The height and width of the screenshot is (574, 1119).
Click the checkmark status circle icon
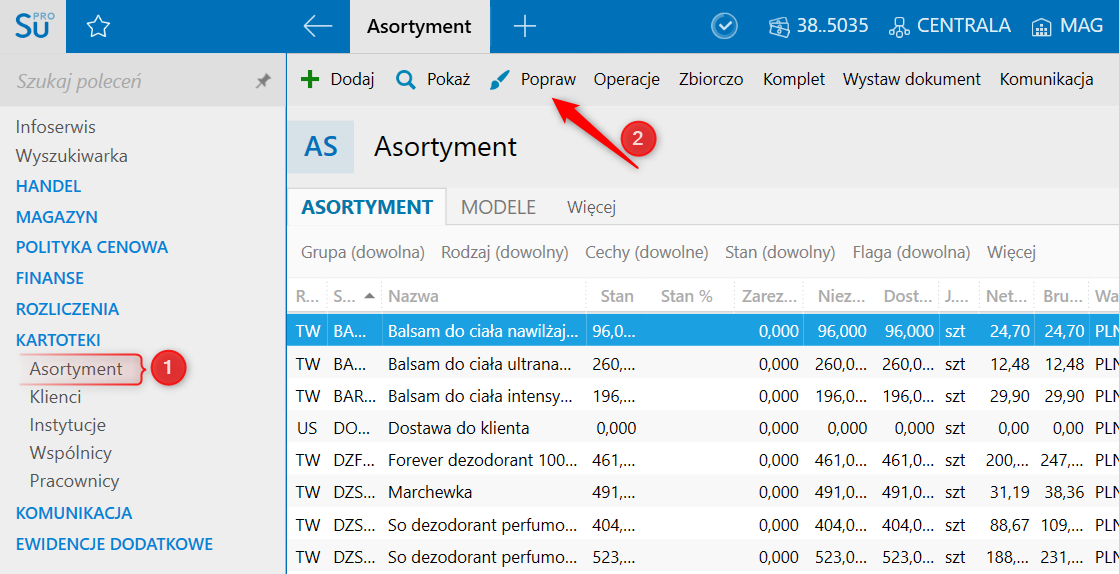pyautogui.click(x=724, y=27)
